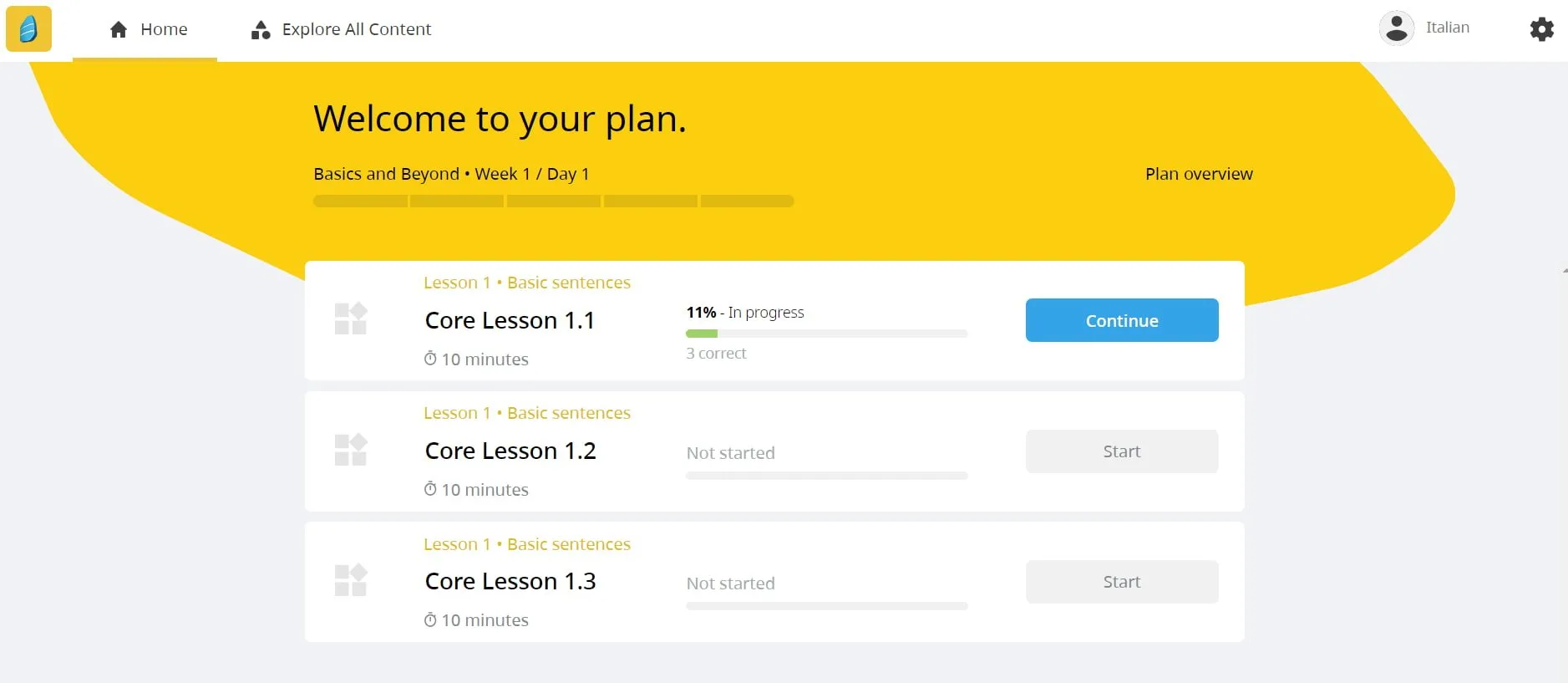This screenshot has width=1568, height=683.
Task: Open the Italian language selector
Action: pos(1447,28)
